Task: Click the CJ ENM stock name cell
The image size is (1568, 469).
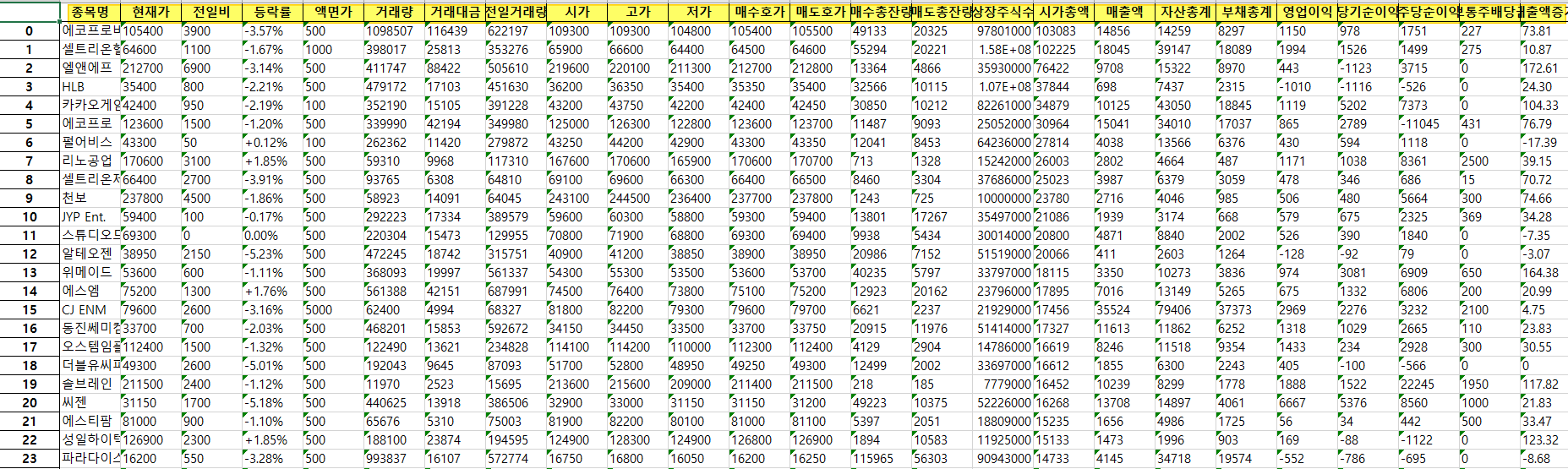Action: (90, 310)
